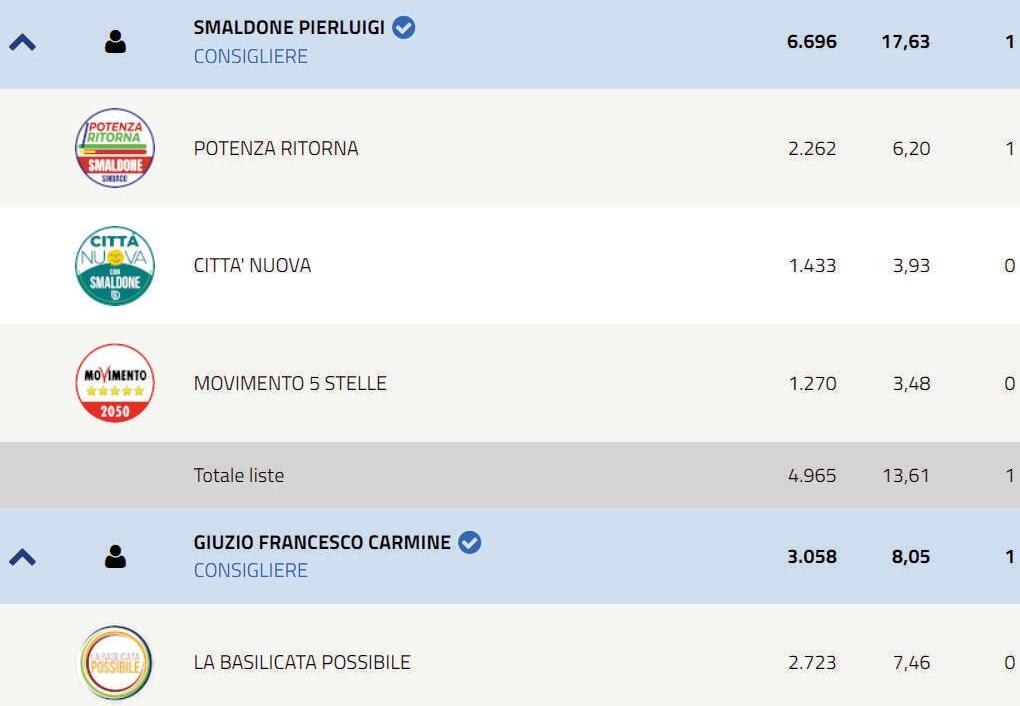1020x706 pixels.
Task: Click the verified badge next to Giuzio Francesco Carmine
Action: tap(470, 542)
